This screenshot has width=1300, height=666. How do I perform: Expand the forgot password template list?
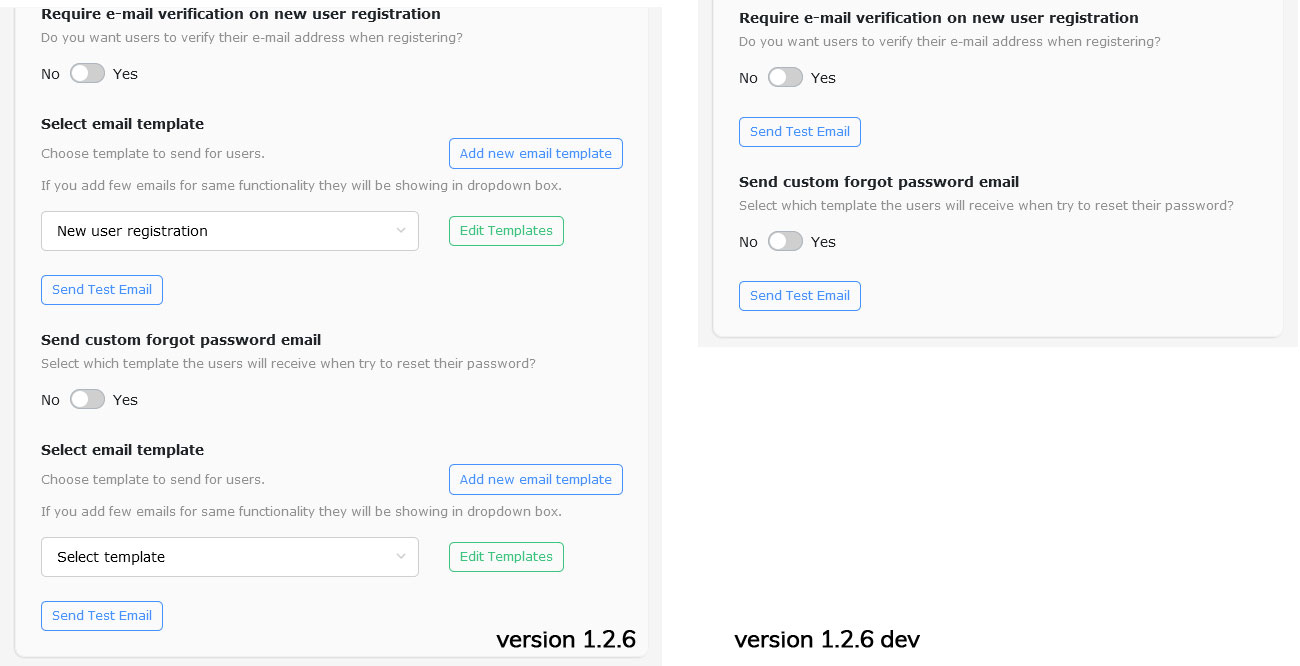point(230,557)
